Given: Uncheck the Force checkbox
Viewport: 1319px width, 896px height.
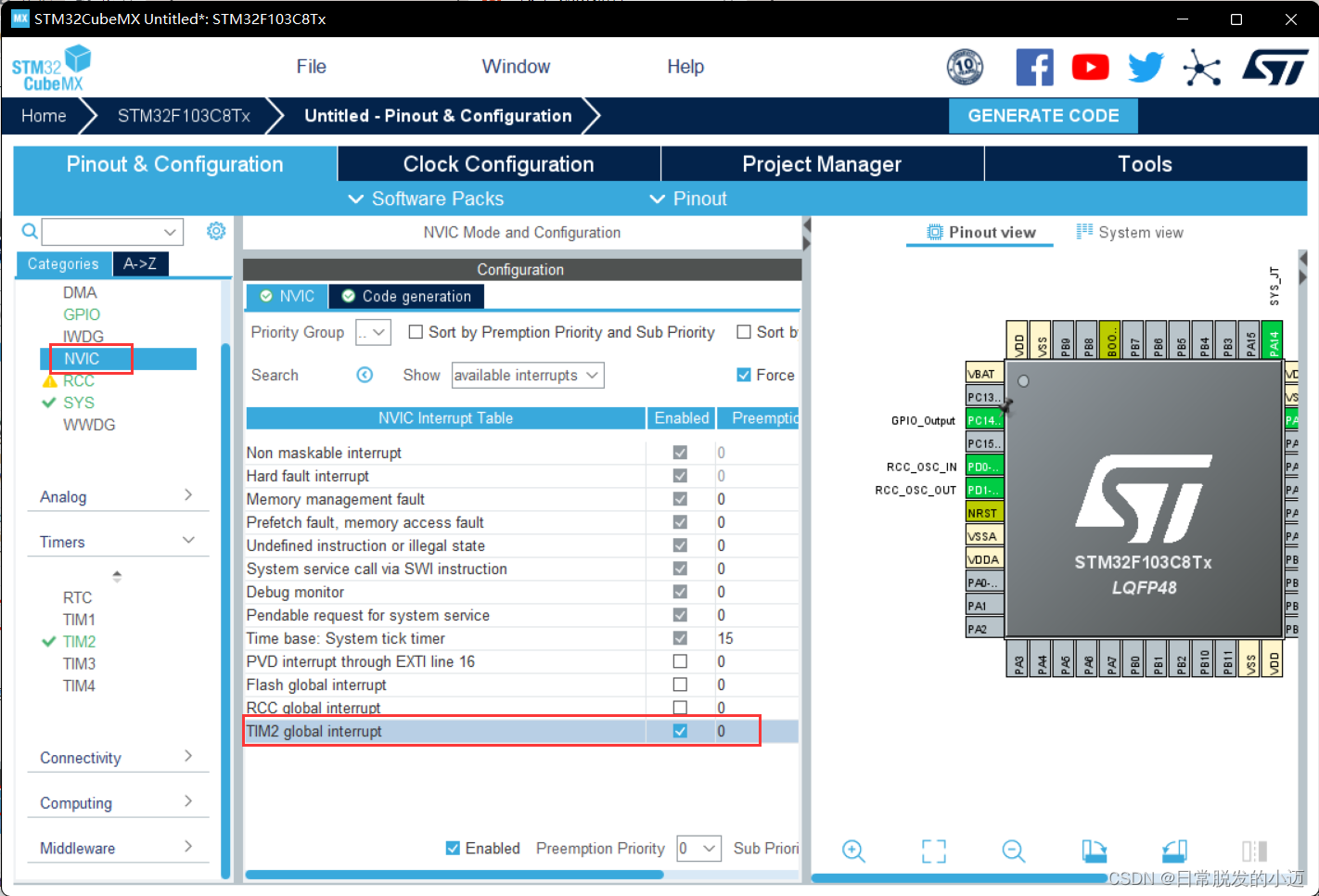Looking at the screenshot, I should click(x=744, y=375).
